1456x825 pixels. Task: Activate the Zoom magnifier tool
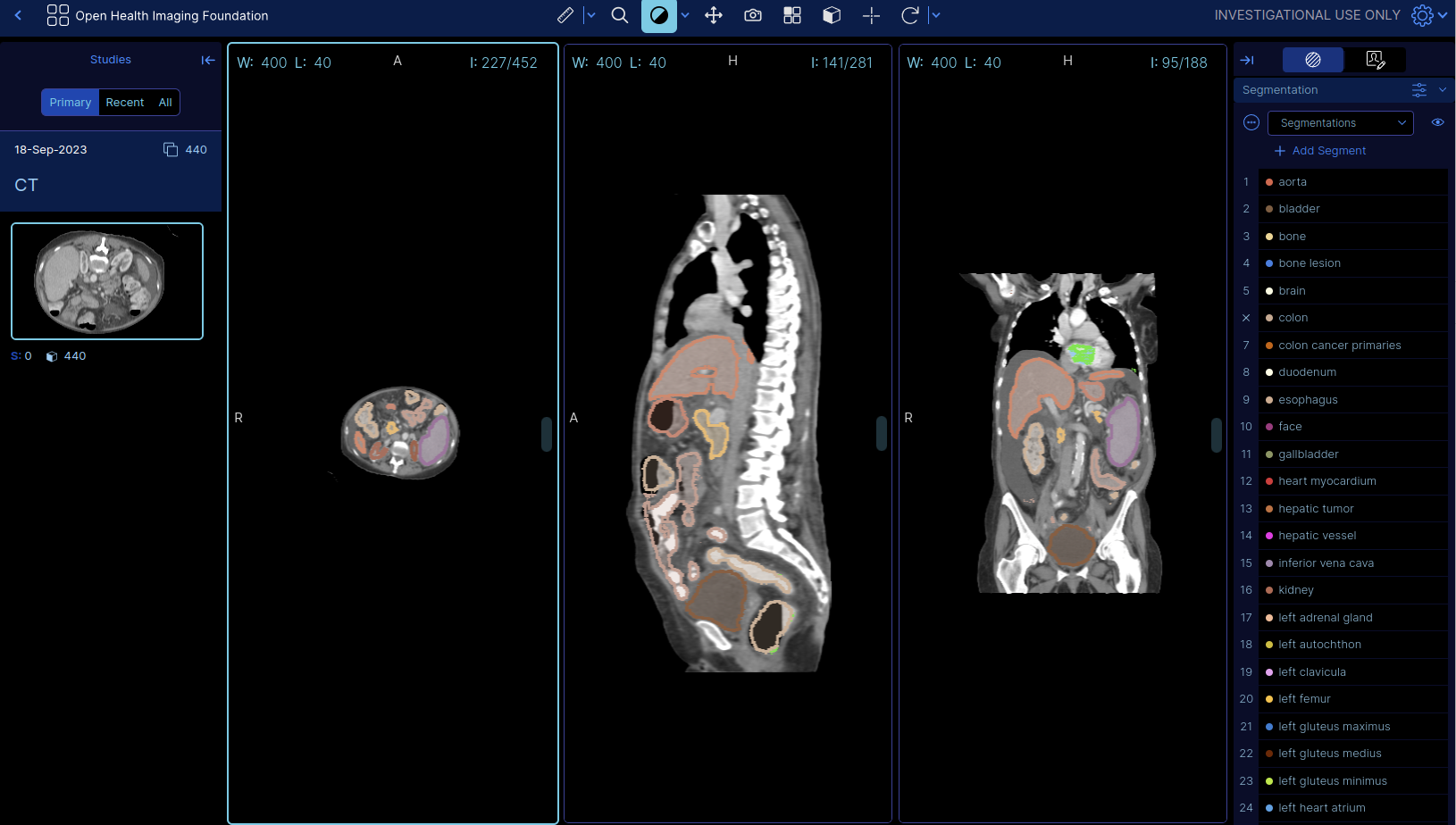pos(620,15)
